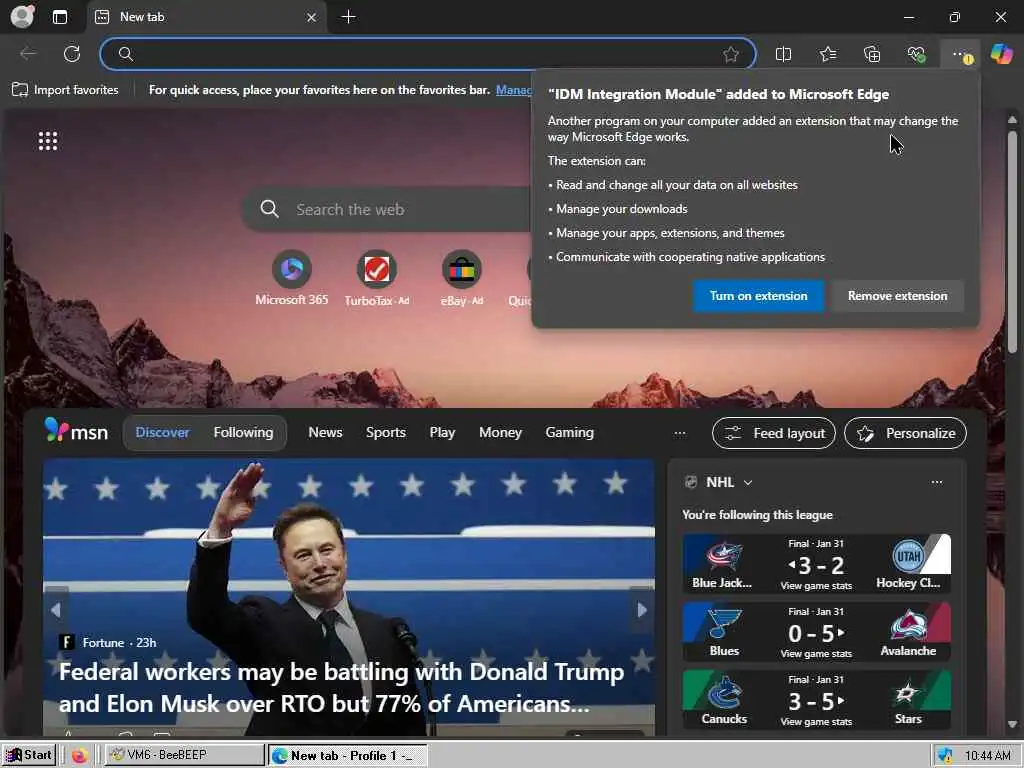The image size is (1024, 768).
Task: Click the back navigation arrow
Action: (x=28, y=54)
